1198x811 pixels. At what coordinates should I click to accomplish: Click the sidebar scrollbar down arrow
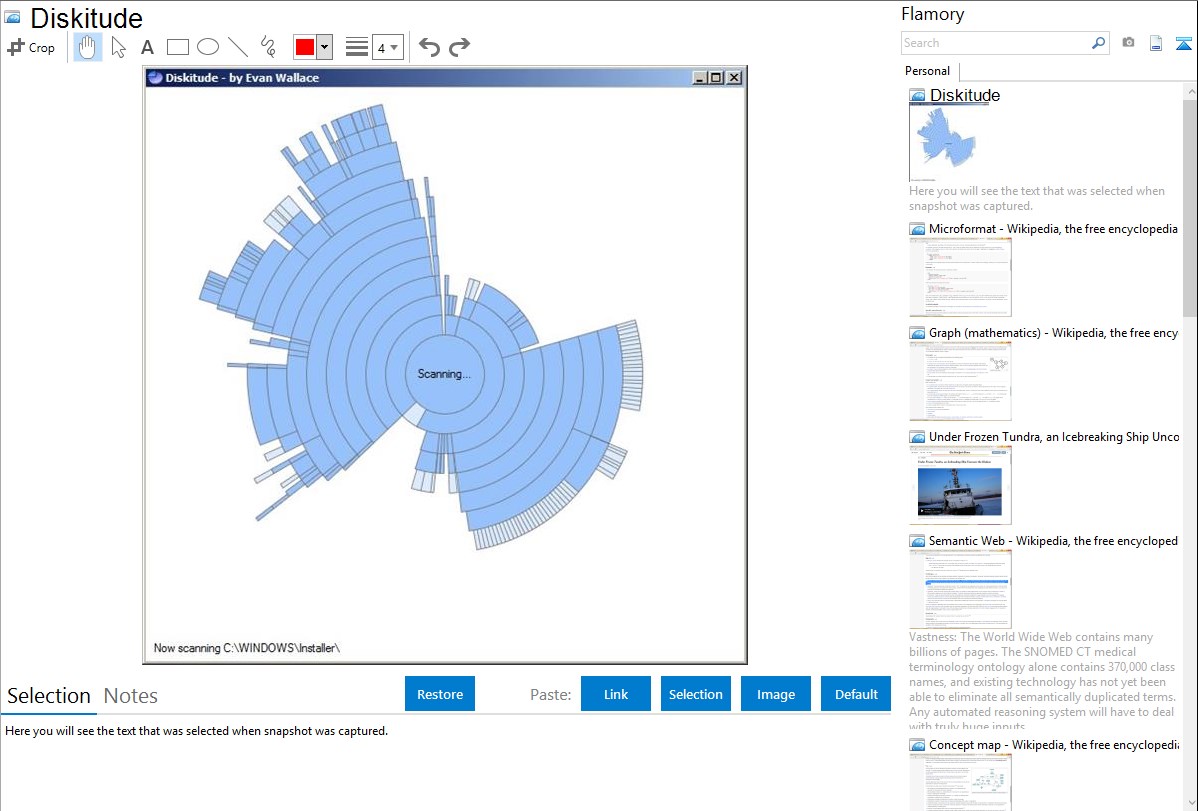click(1191, 803)
